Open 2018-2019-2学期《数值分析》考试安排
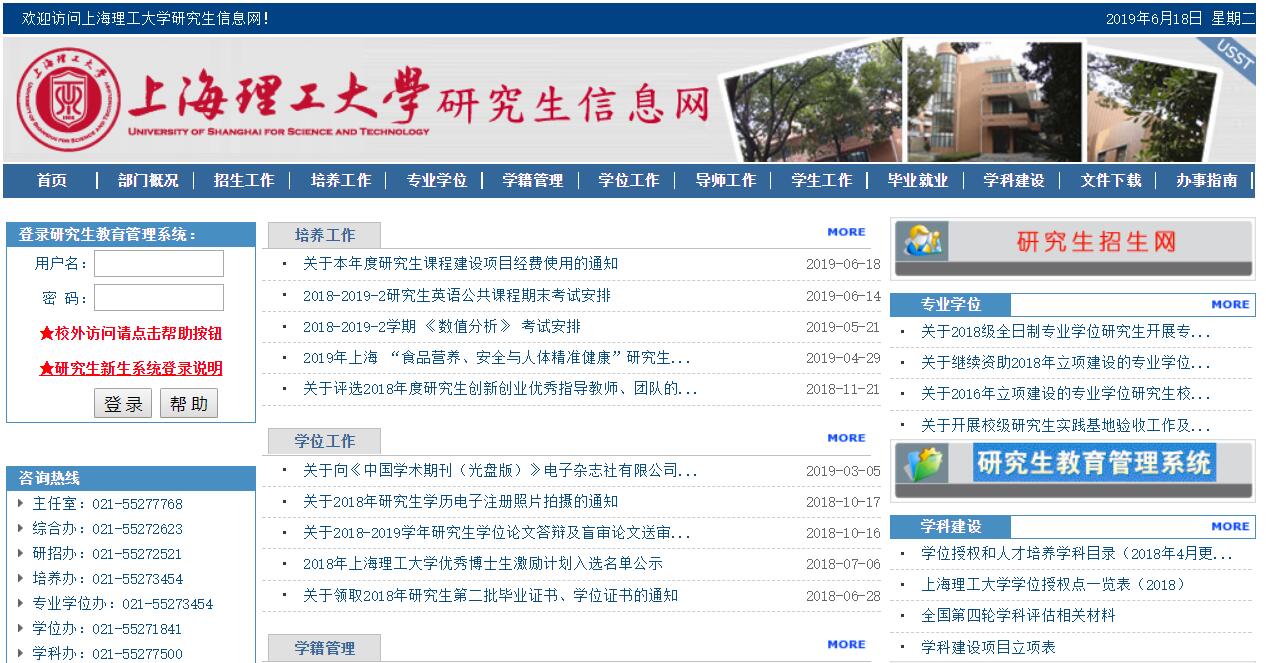 pos(442,327)
